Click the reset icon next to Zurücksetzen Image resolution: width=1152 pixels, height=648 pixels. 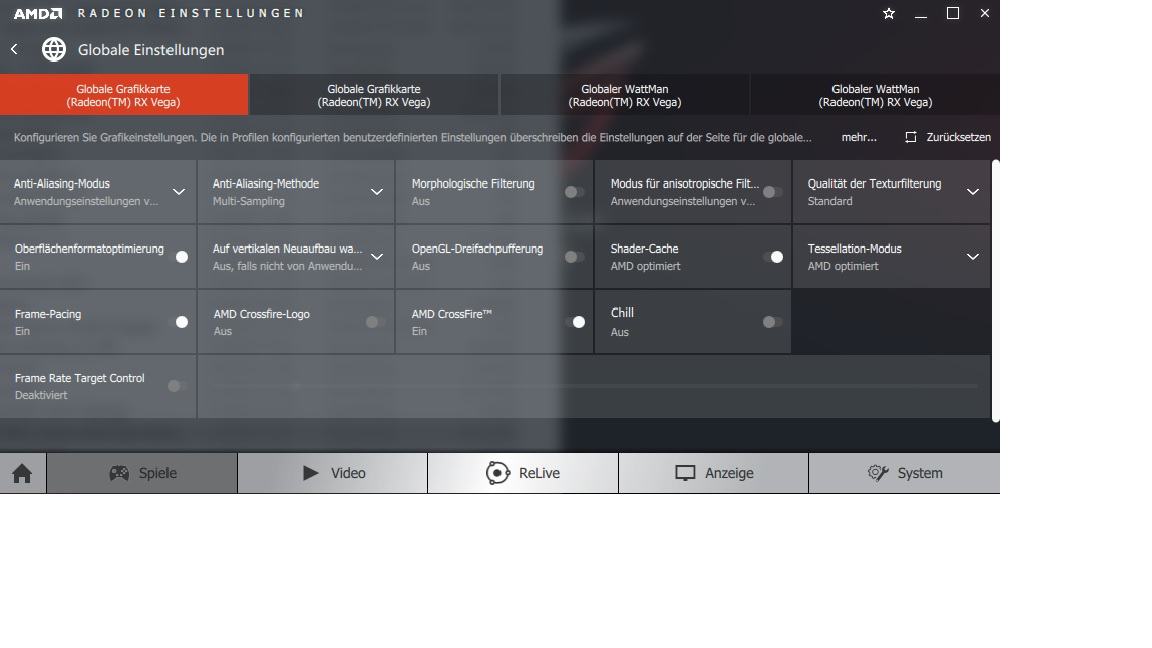[910, 137]
